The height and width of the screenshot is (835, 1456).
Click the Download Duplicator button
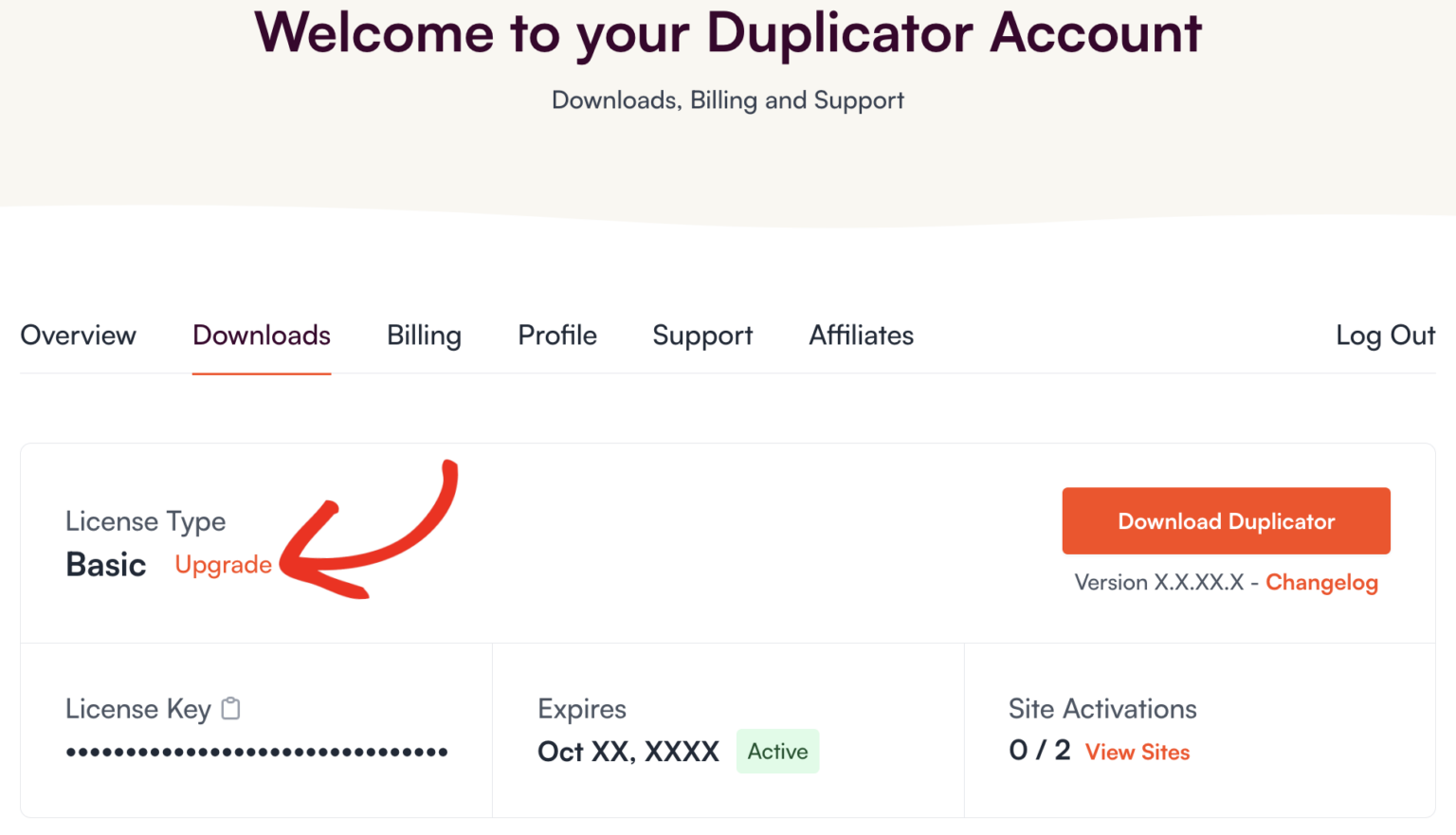coord(1225,520)
